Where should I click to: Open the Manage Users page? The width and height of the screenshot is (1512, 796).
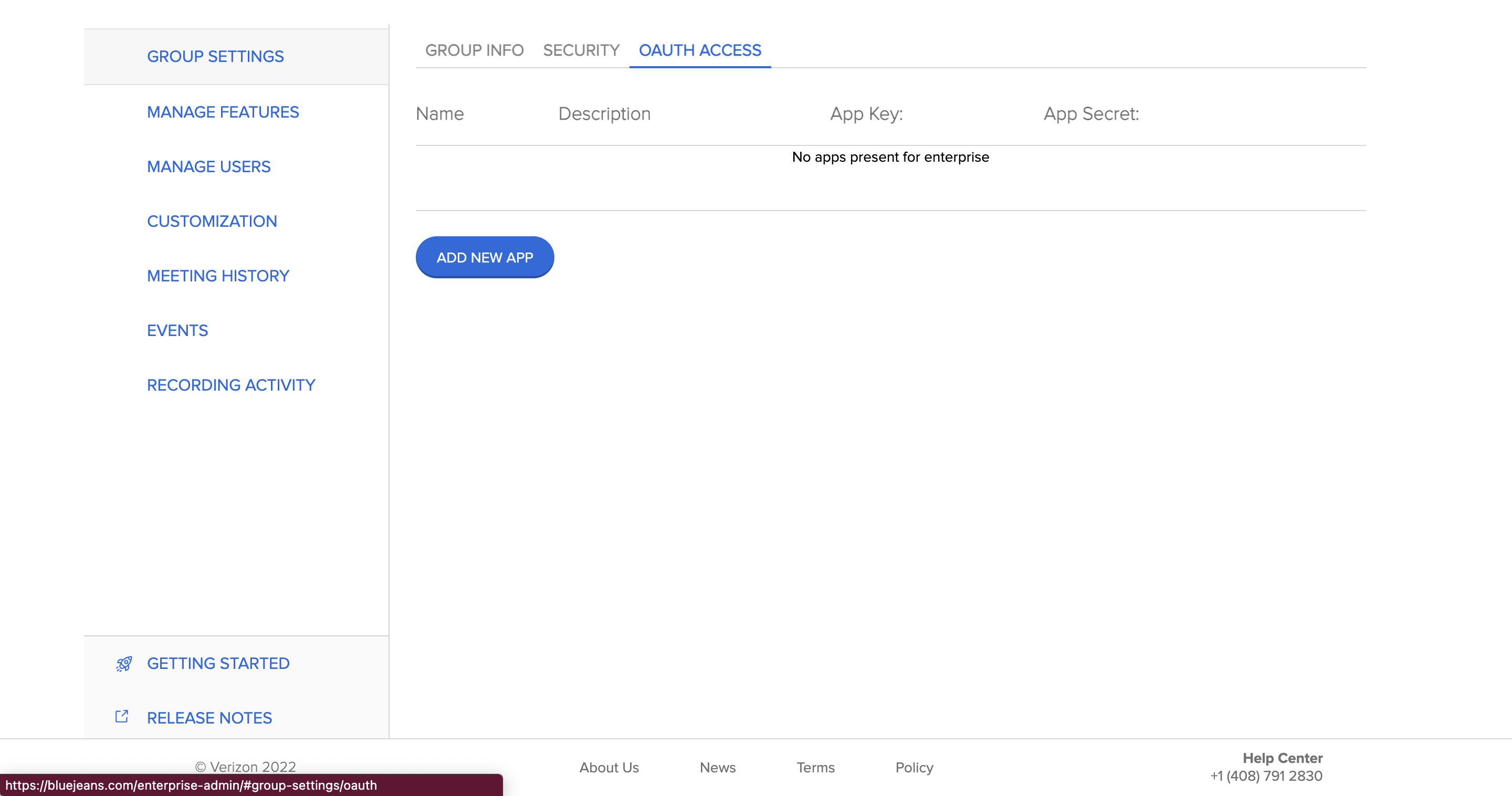[208, 167]
